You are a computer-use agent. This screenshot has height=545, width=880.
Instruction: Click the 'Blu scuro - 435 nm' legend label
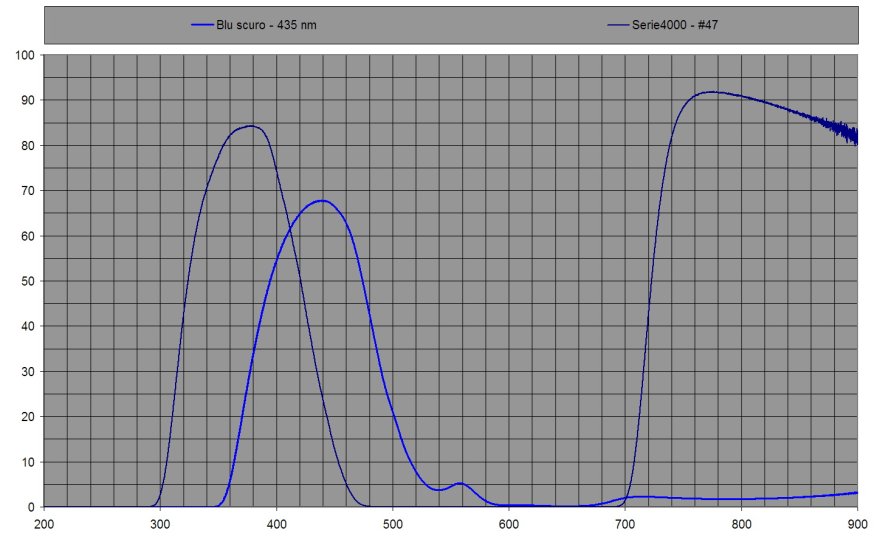click(x=266, y=24)
